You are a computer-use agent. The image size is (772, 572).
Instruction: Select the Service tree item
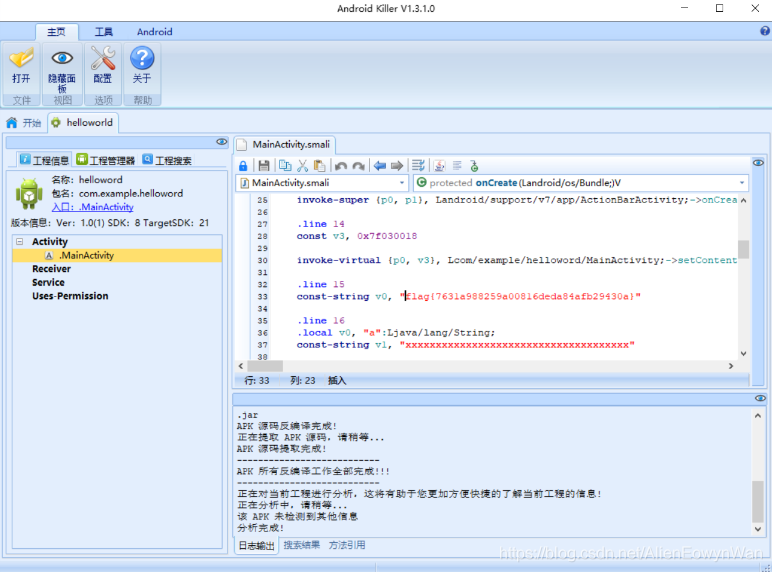click(48, 283)
